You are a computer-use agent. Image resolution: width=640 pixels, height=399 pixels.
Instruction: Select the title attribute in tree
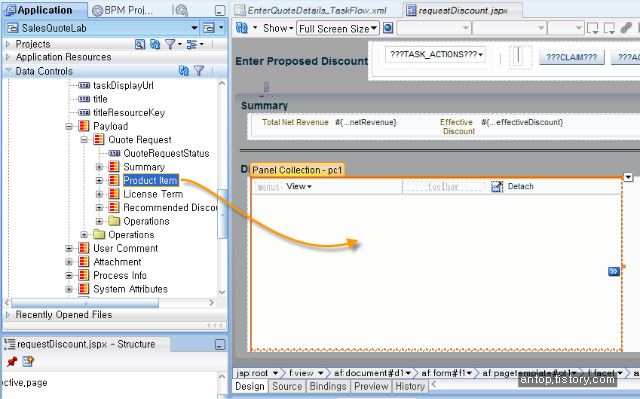pyautogui.click(x=100, y=99)
